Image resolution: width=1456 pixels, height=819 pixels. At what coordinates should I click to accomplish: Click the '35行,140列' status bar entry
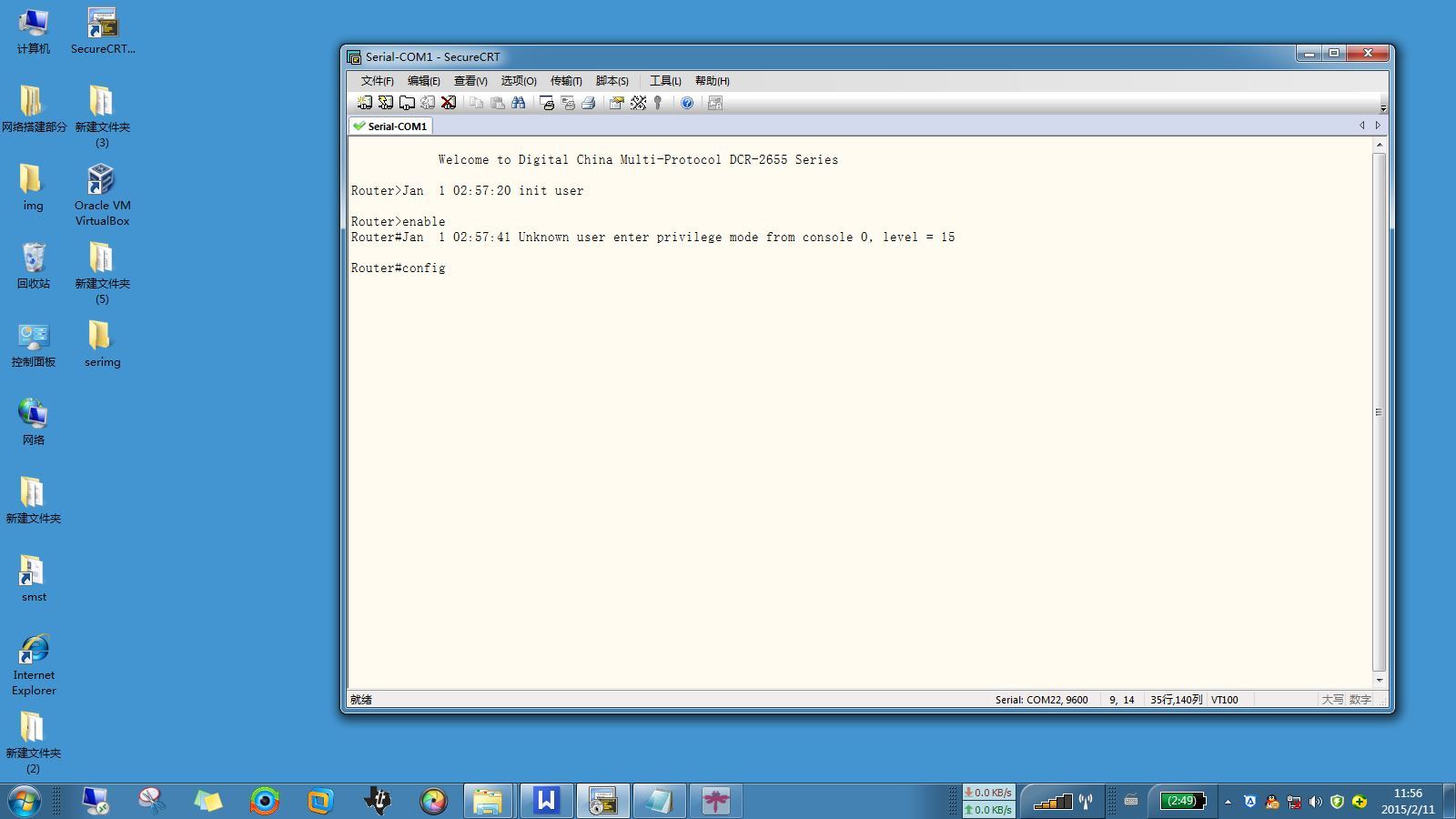click(1177, 700)
